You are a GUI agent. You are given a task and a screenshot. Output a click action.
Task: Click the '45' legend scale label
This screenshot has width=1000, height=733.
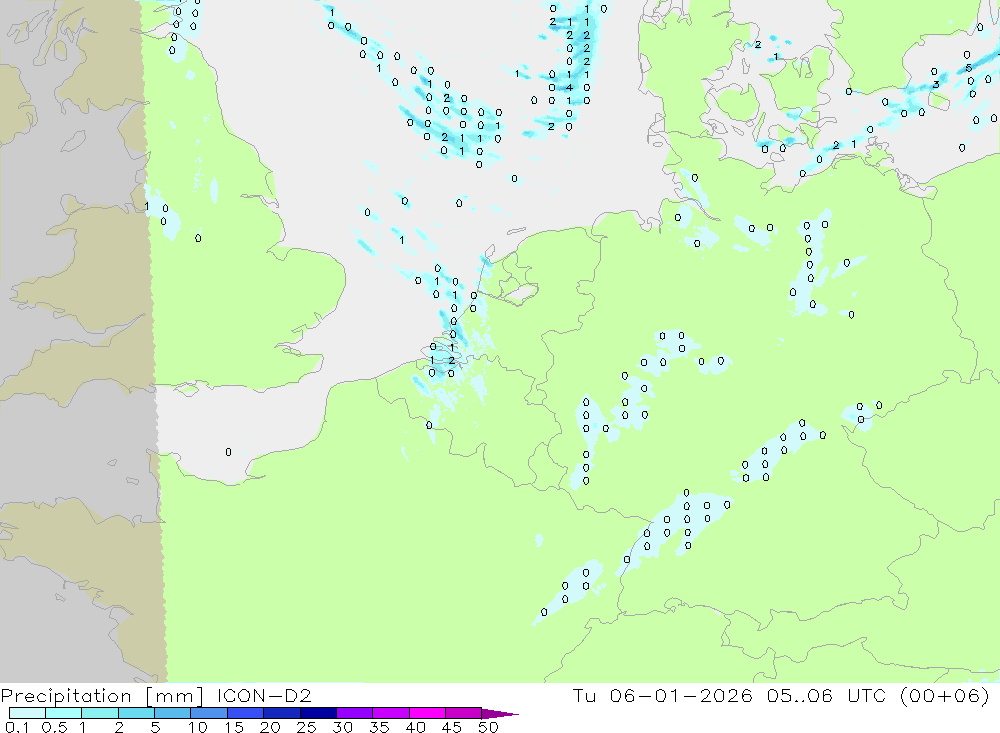tap(452, 727)
